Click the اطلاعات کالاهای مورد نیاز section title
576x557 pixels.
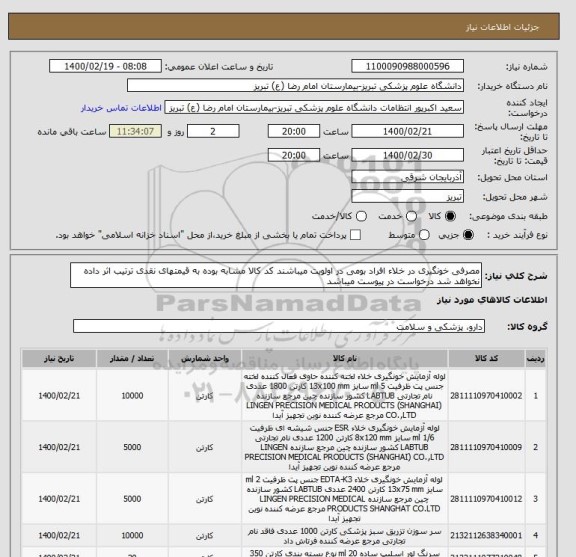click(x=492, y=300)
